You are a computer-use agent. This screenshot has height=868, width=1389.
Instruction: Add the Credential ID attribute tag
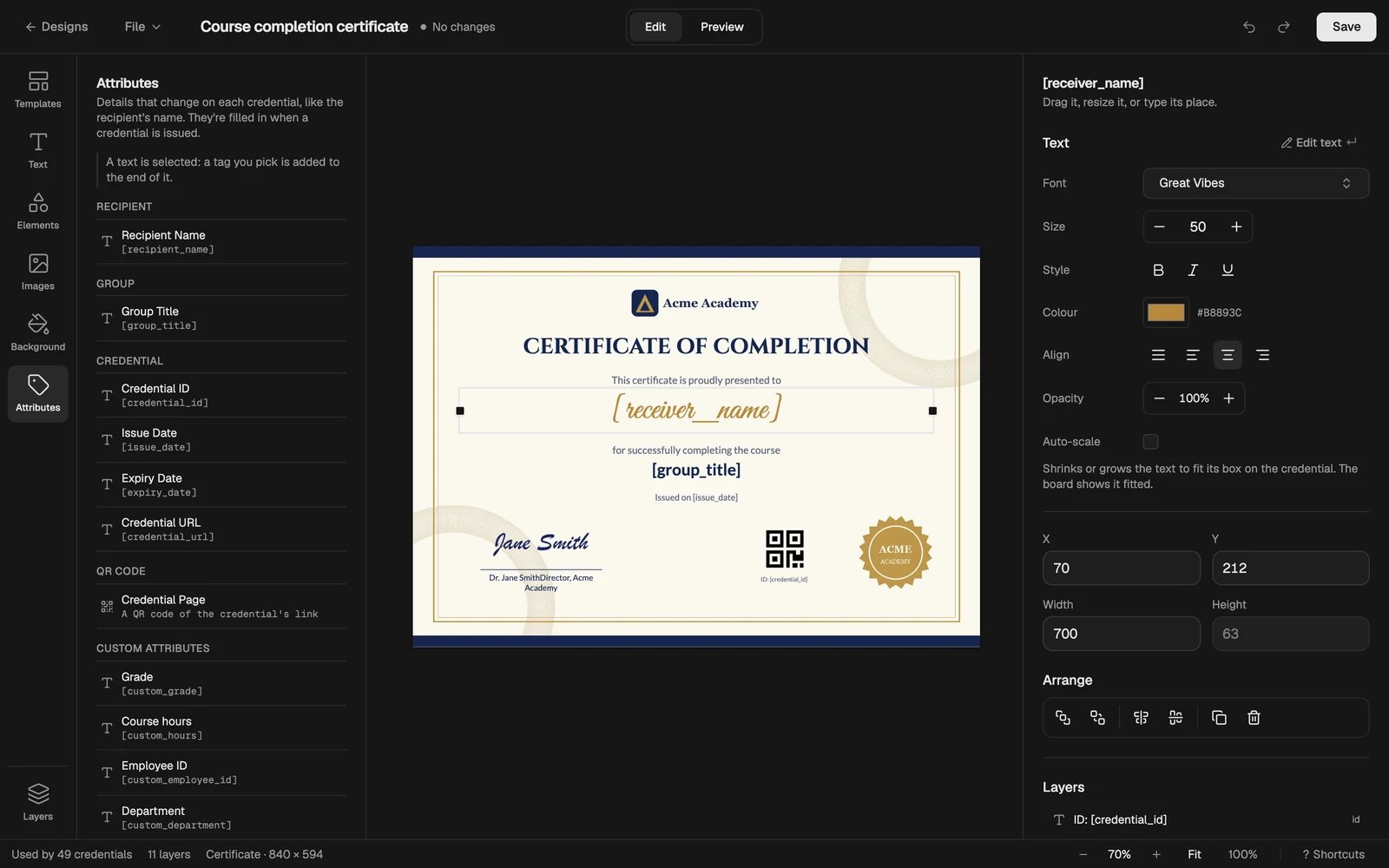pos(221,395)
